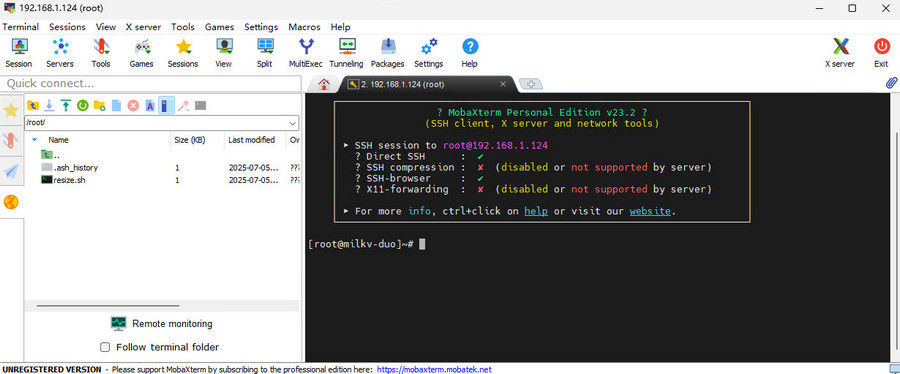This screenshot has height=374, width=900.
Task: Open the Sessions menu
Action: (67, 27)
